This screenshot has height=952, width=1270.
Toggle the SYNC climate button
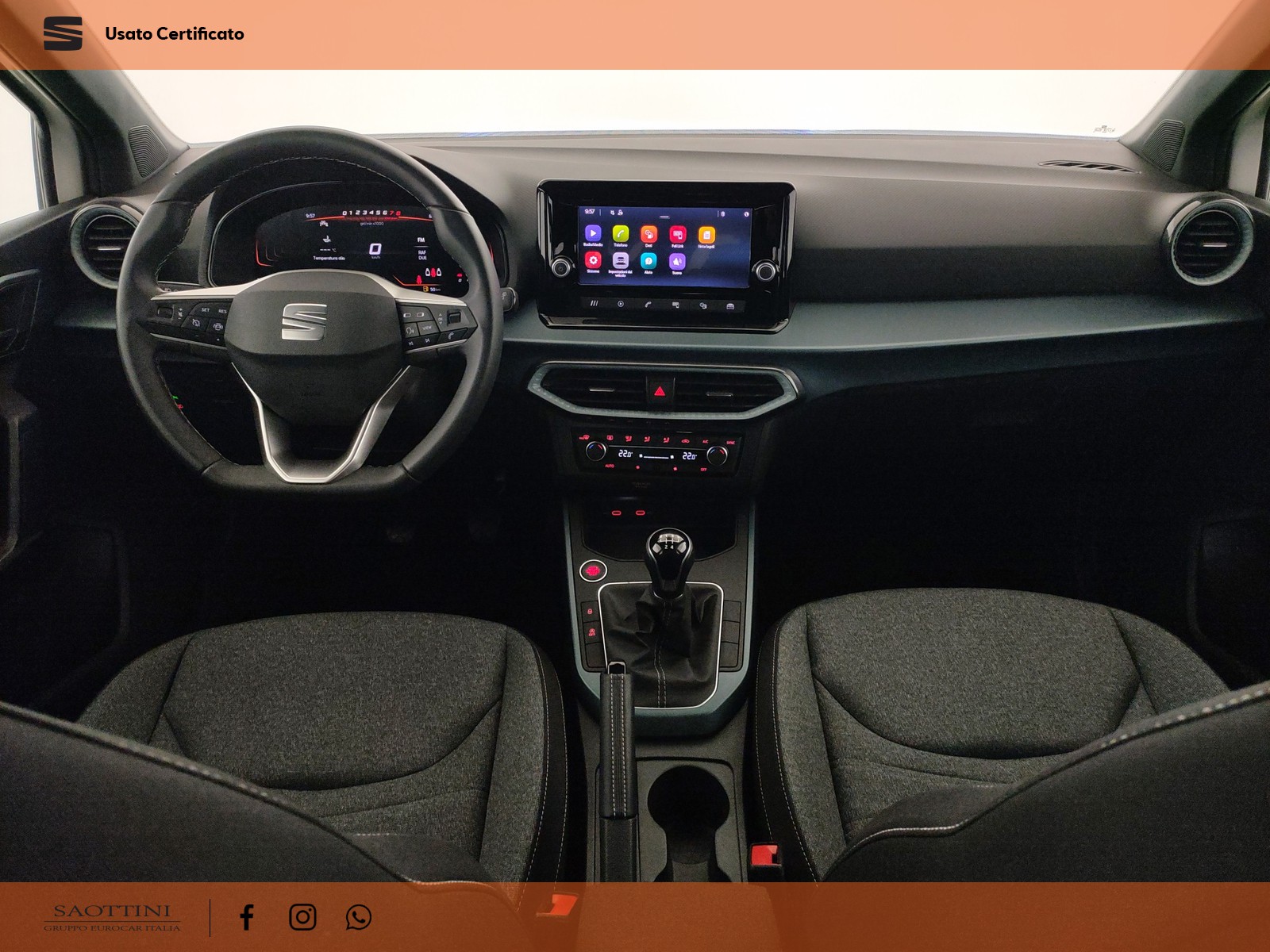(x=730, y=443)
